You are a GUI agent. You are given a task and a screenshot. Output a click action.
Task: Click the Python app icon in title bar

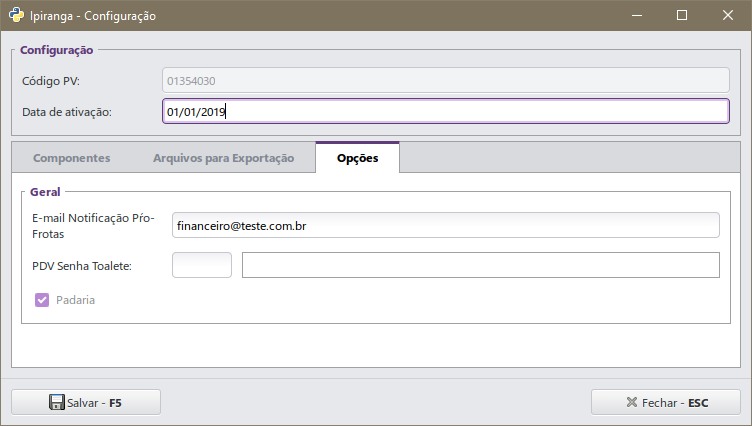[x=16, y=15]
